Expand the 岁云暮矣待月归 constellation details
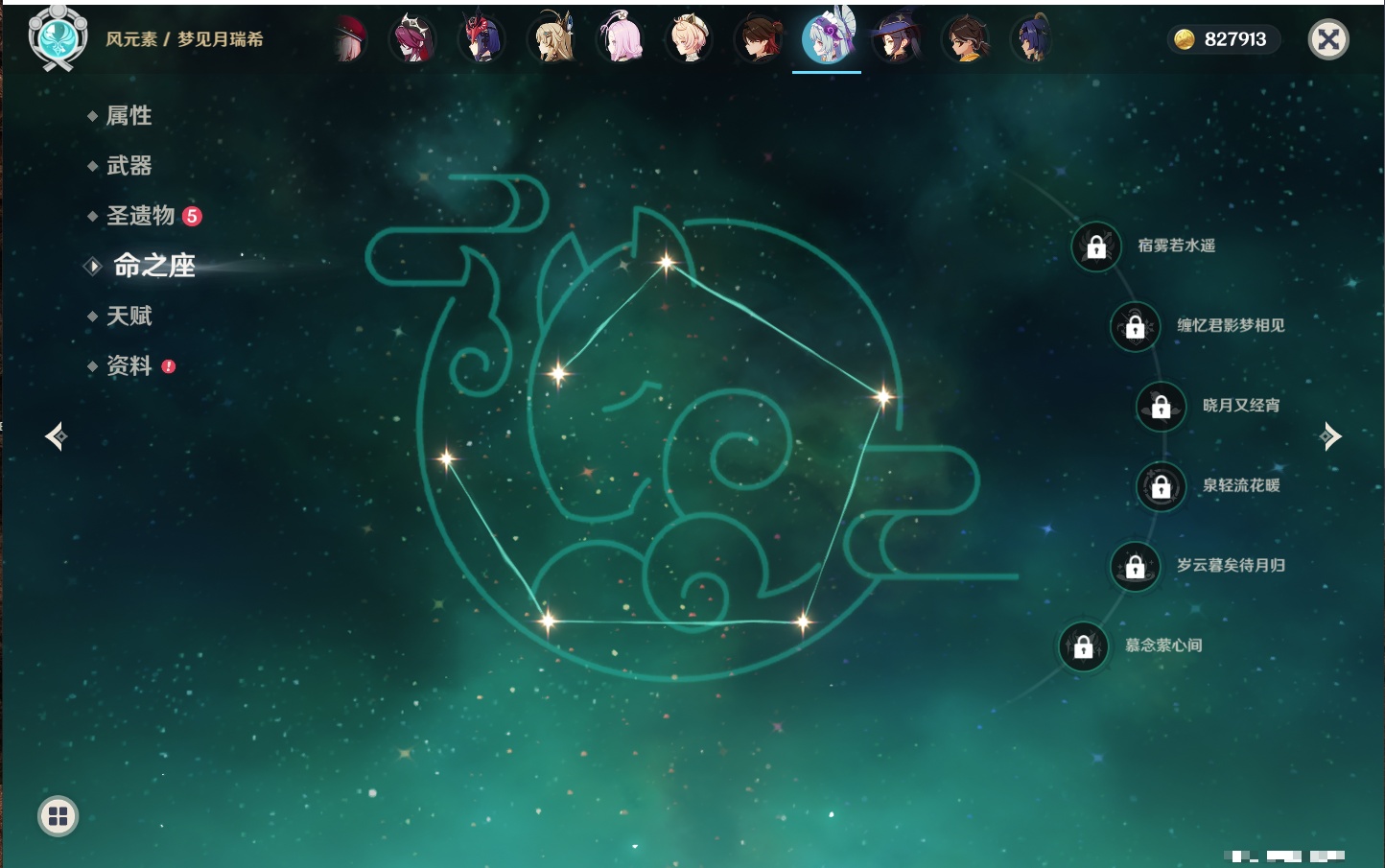The image size is (1385, 868). 1231,566
